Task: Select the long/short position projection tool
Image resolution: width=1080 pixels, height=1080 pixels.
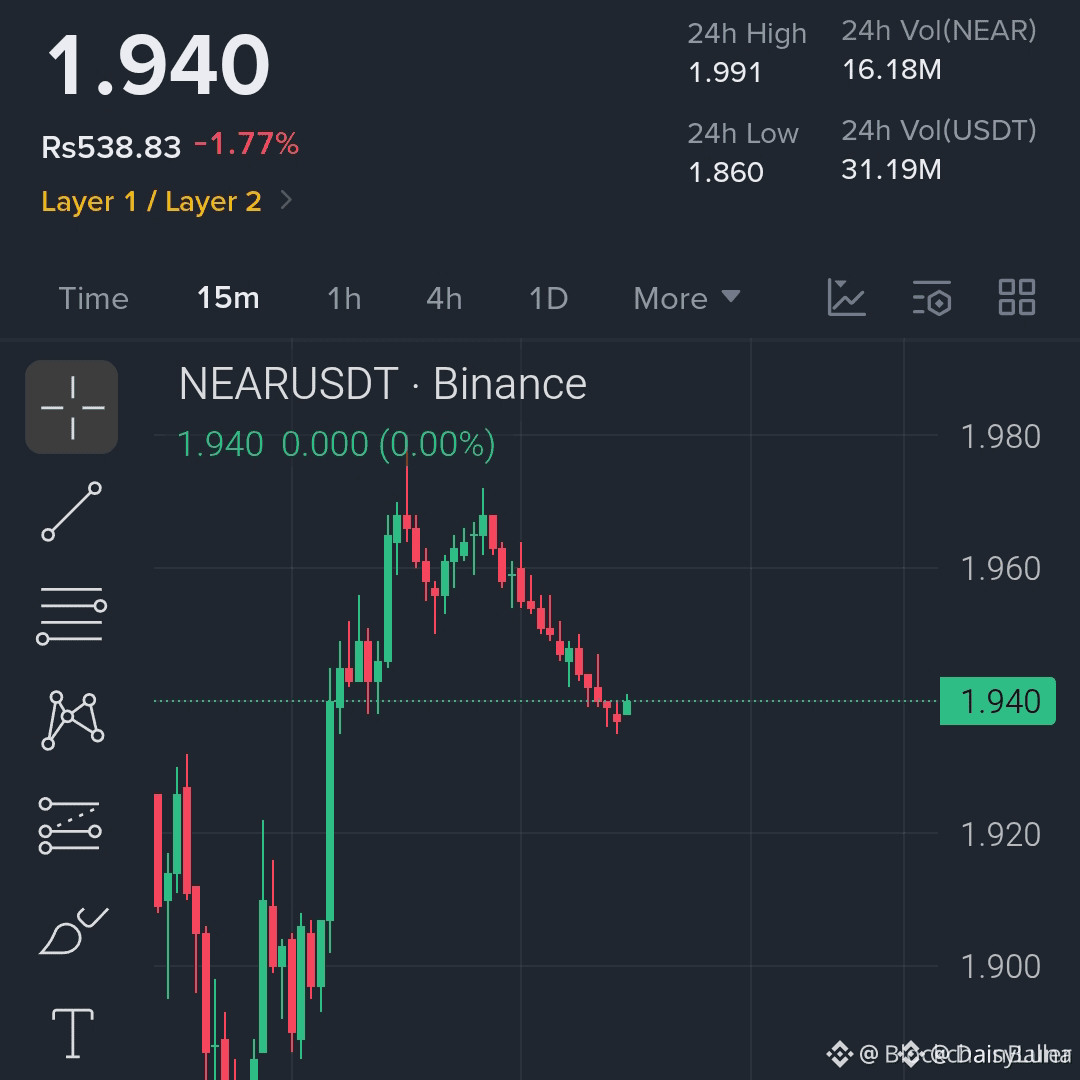Action: [x=70, y=825]
